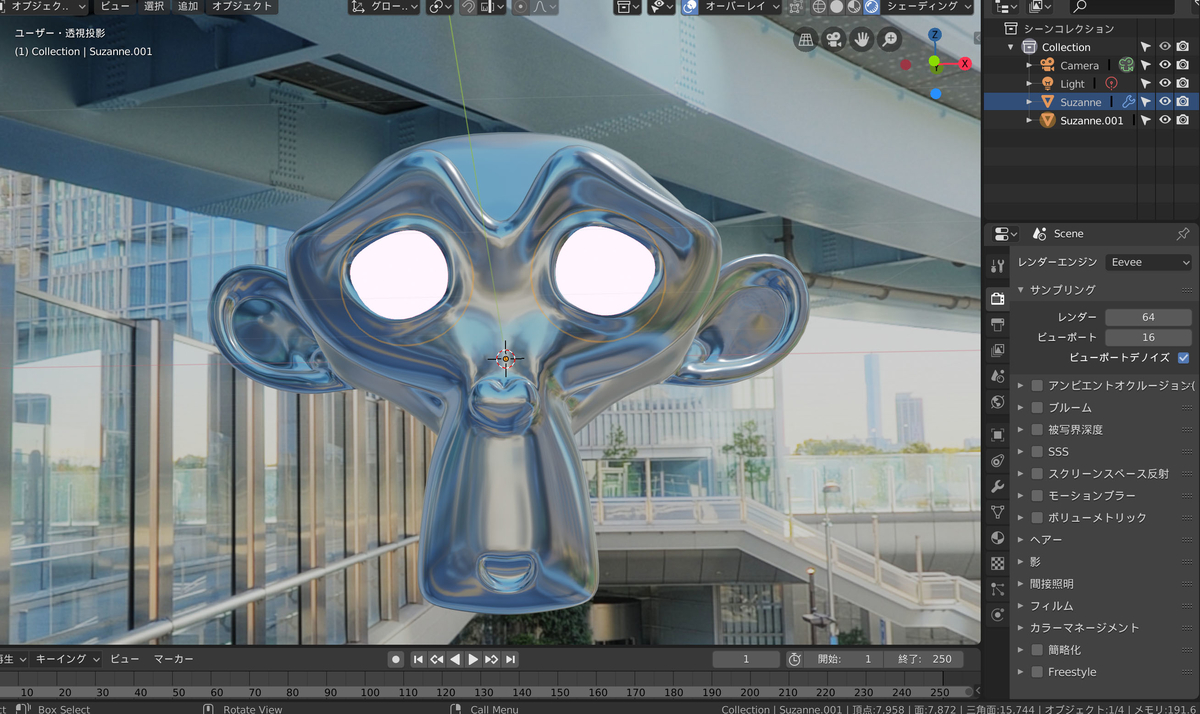This screenshot has width=1200, height=714.
Task: Open World properties tab
Action: (997, 402)
